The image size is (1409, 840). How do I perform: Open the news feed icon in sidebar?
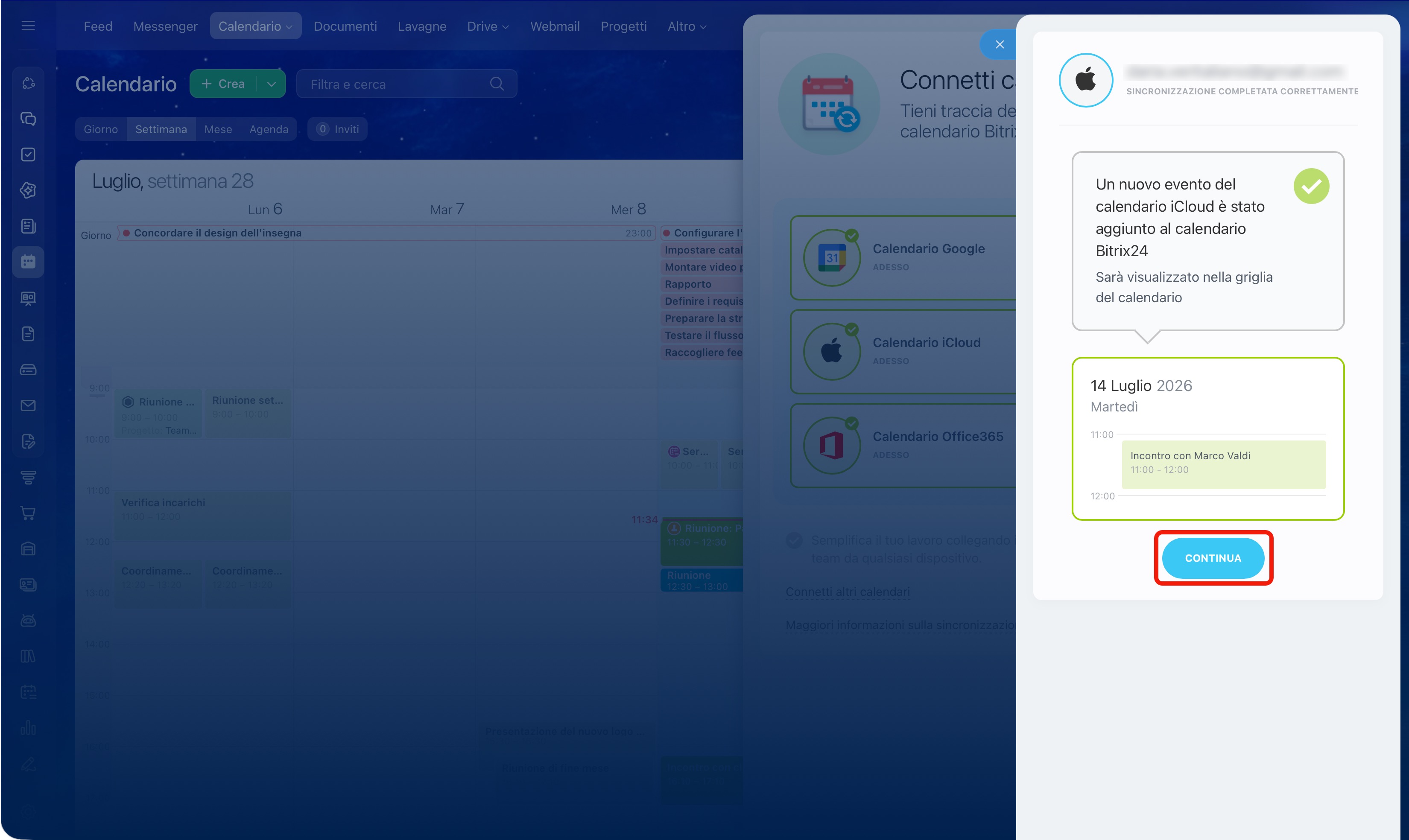pyautogui.click(x=28, y=226)
